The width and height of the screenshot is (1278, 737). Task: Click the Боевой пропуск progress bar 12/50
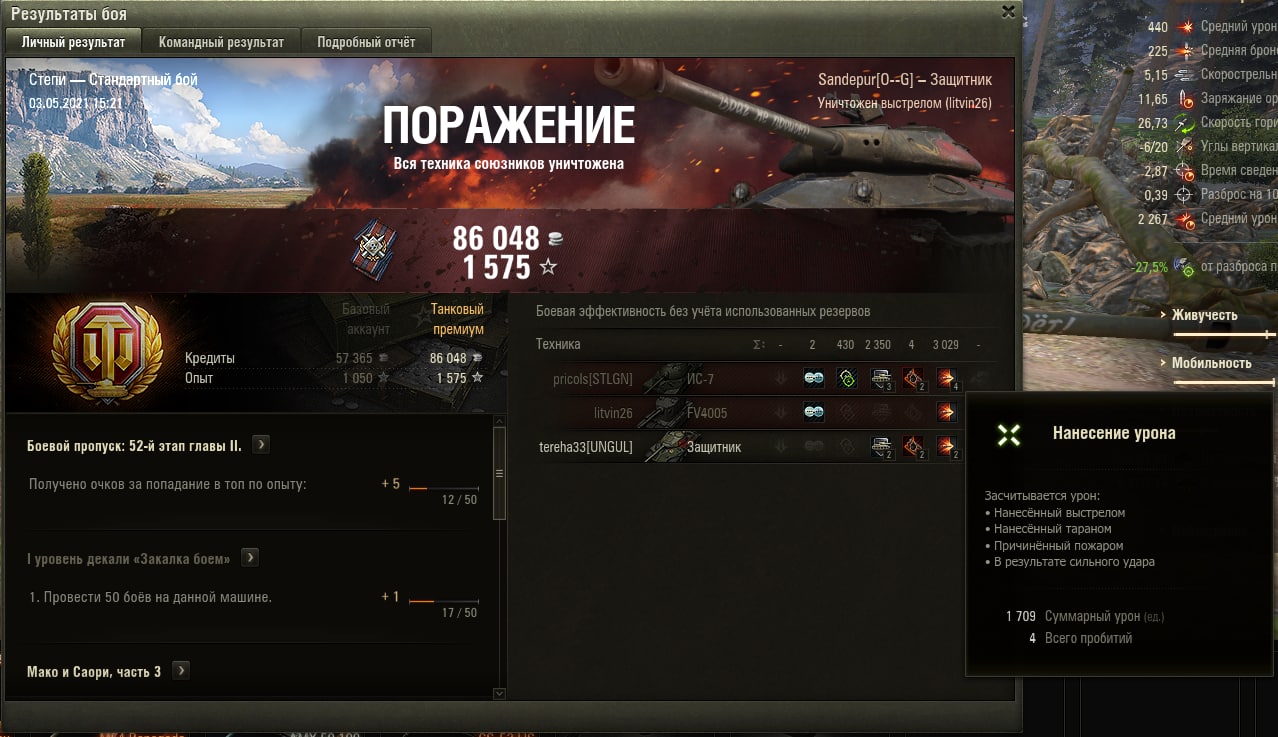point(443,488)
